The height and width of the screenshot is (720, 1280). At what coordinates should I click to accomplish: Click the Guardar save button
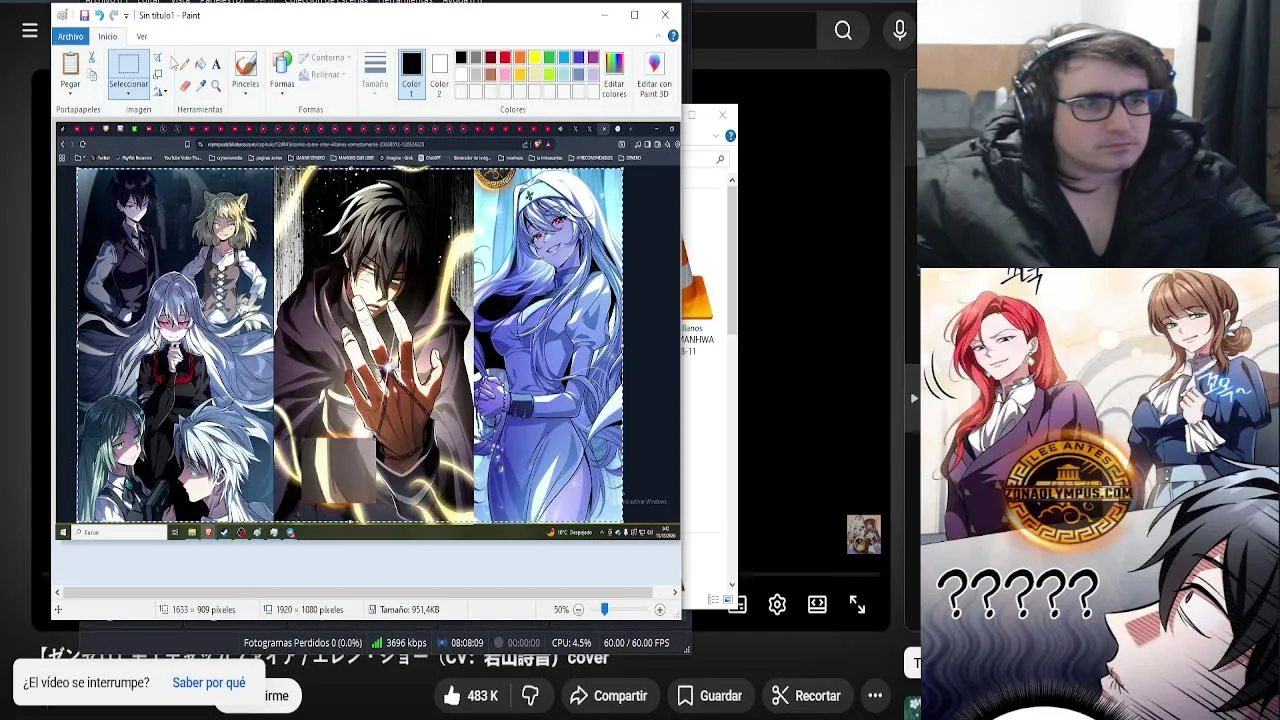[709, 696]
